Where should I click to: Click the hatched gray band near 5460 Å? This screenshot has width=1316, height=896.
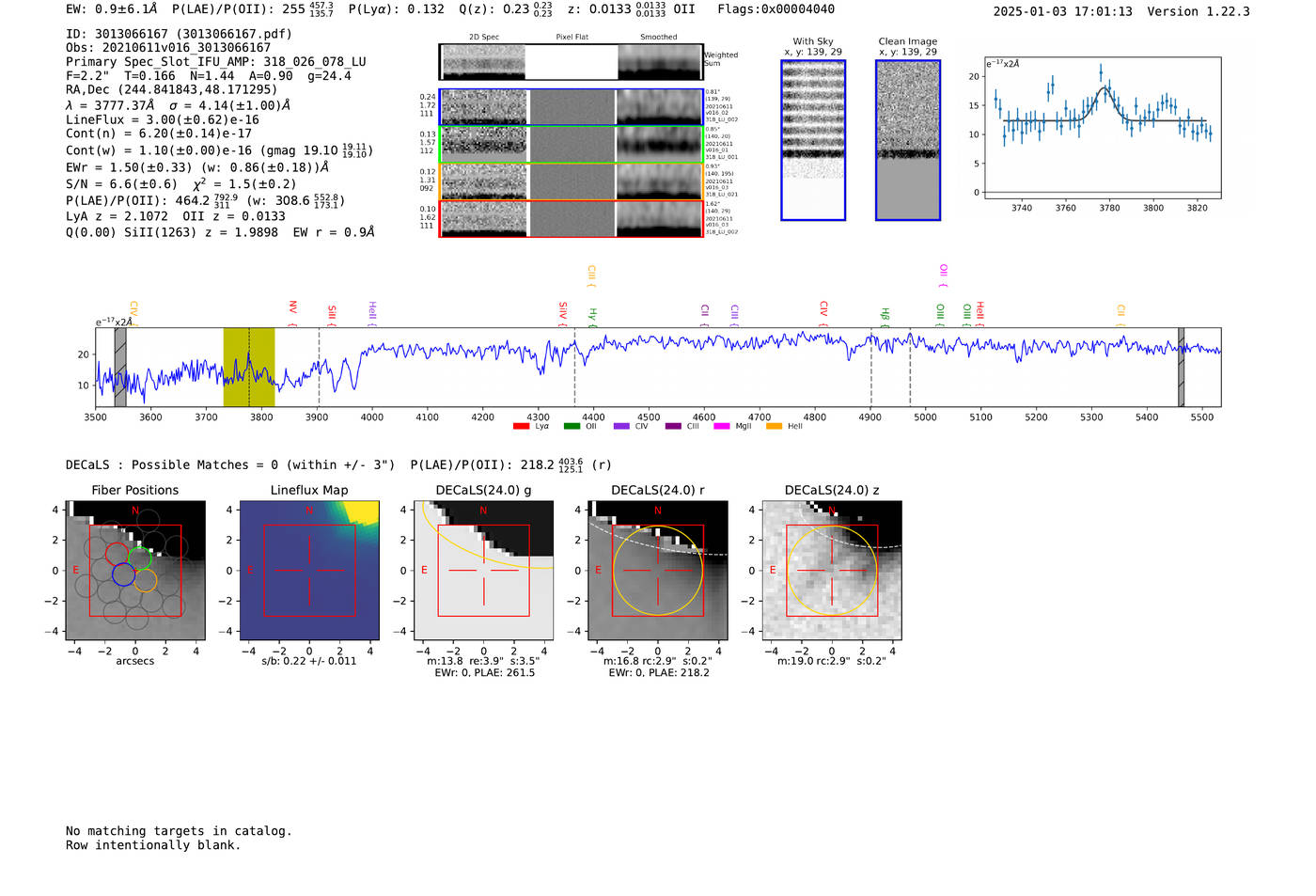click(1181, 368)
